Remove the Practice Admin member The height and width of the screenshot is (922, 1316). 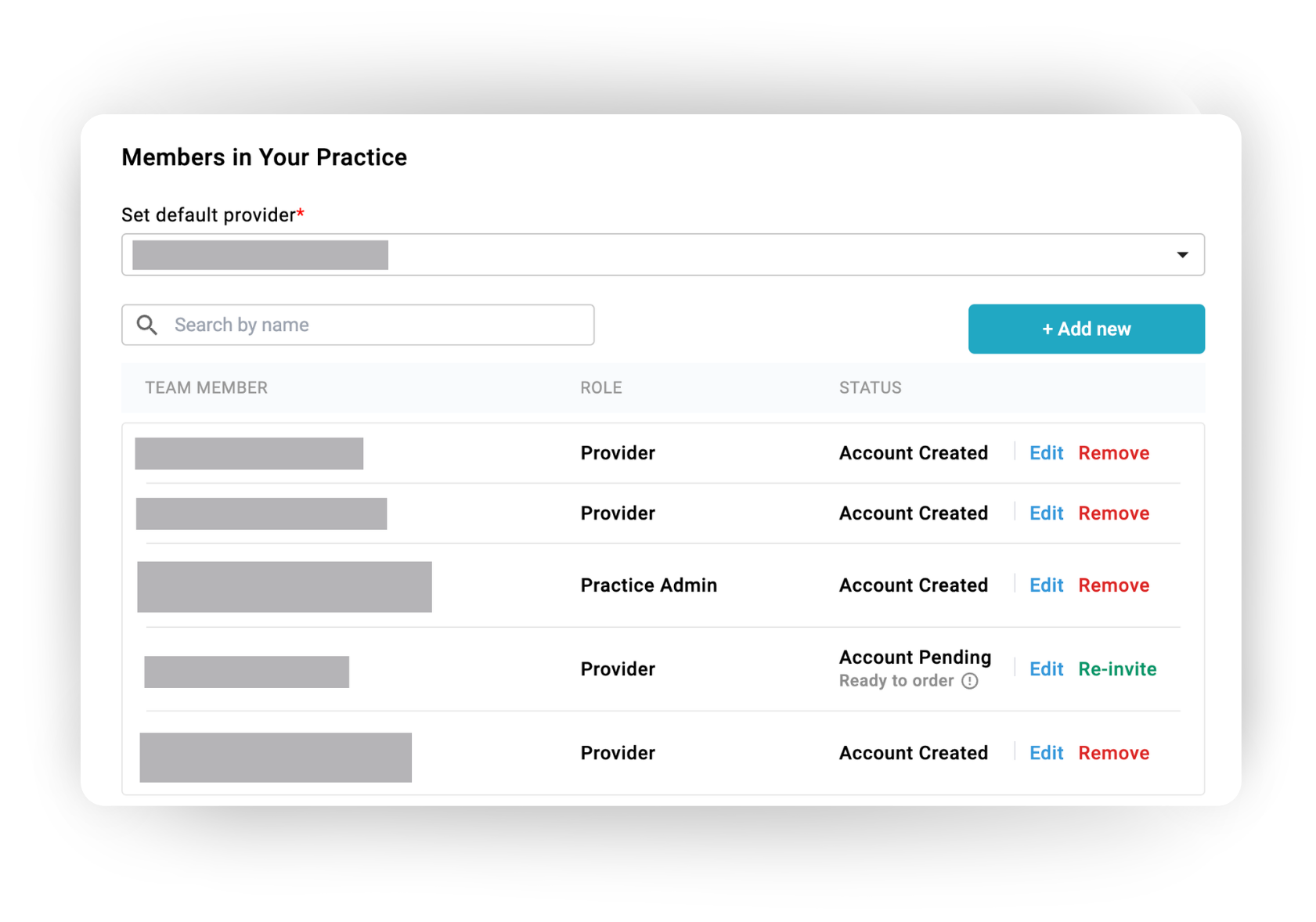tap(1113, 585)
